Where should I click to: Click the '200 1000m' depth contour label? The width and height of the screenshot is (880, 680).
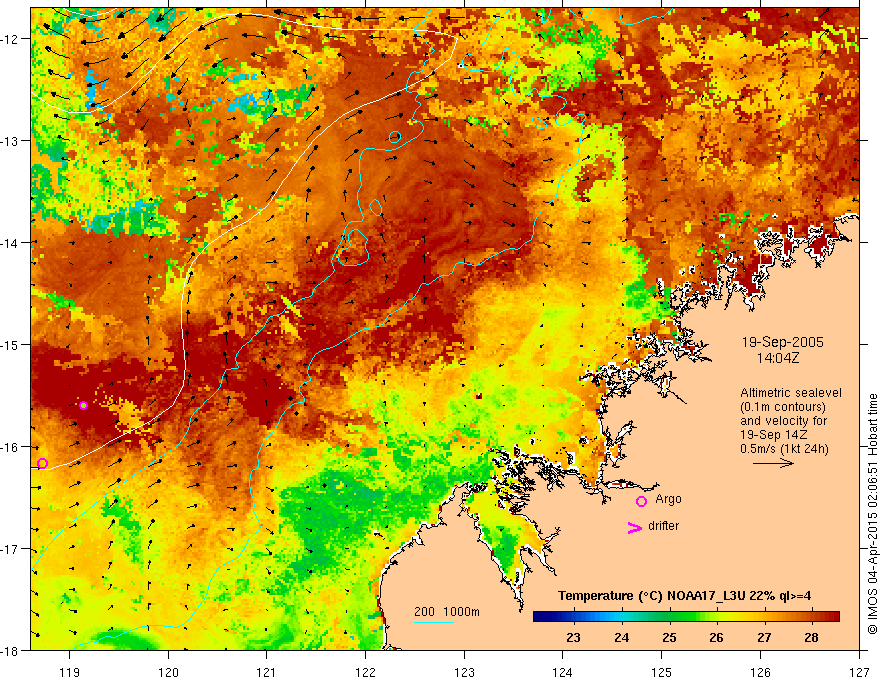[447, 612]
